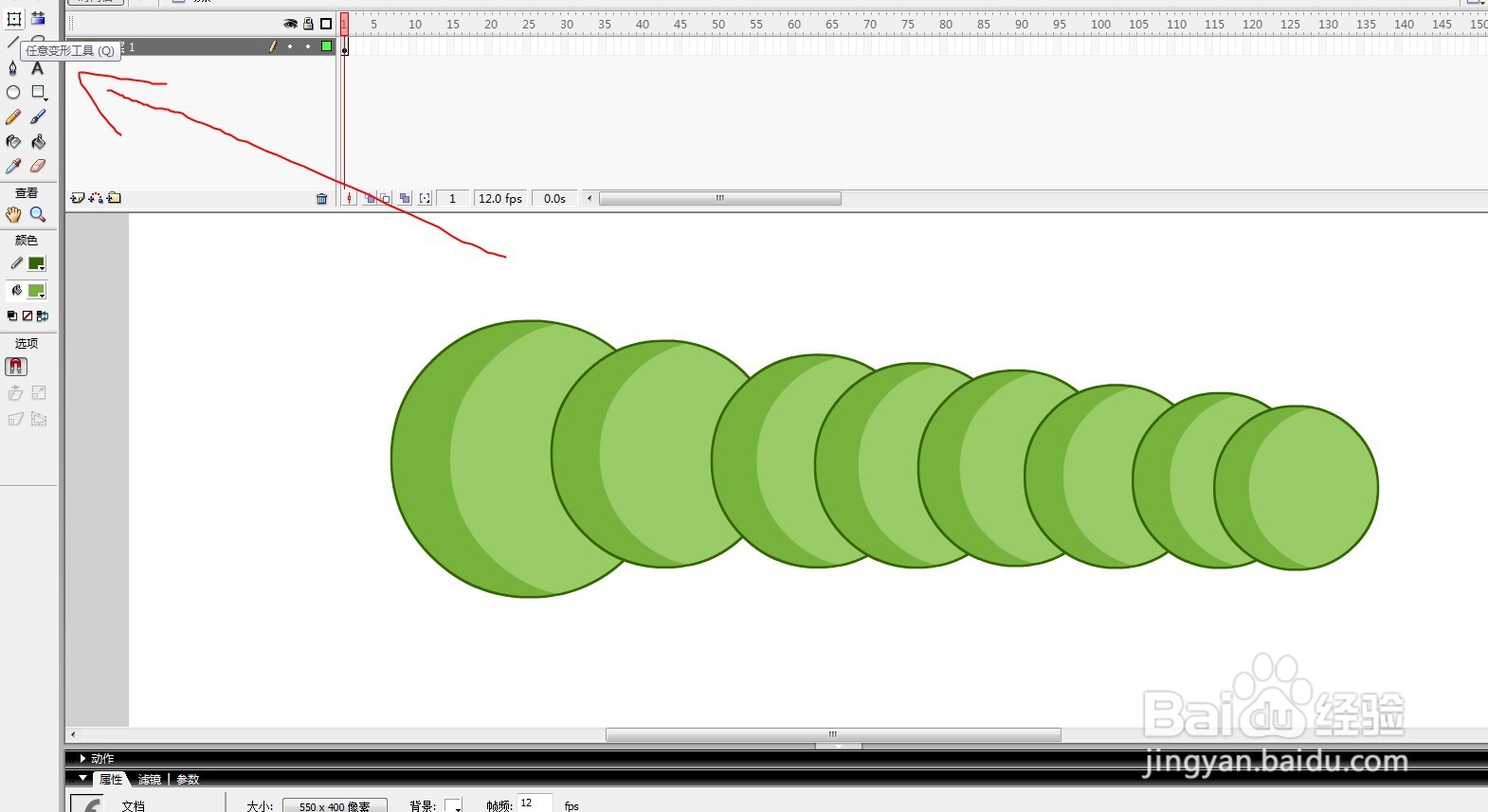Open the dark green stroke color swatch
The image size is (1488, 812).
pyautogui.click(x=37, y=263)
